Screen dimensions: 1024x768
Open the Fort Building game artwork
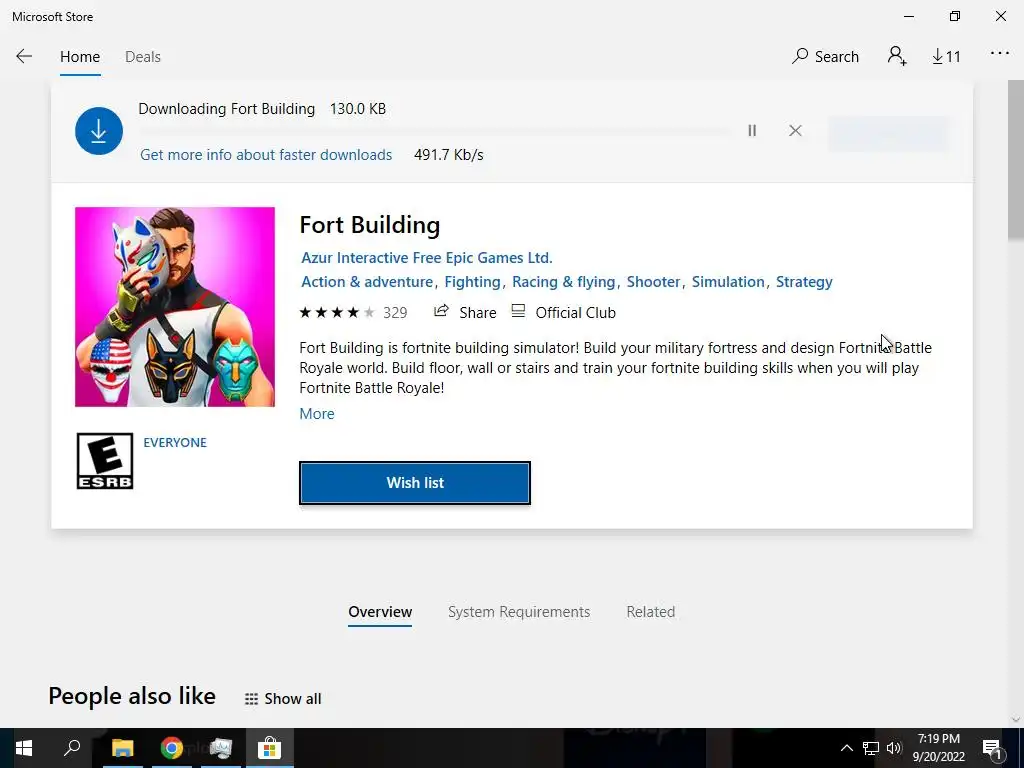click(x=175, y=307)
